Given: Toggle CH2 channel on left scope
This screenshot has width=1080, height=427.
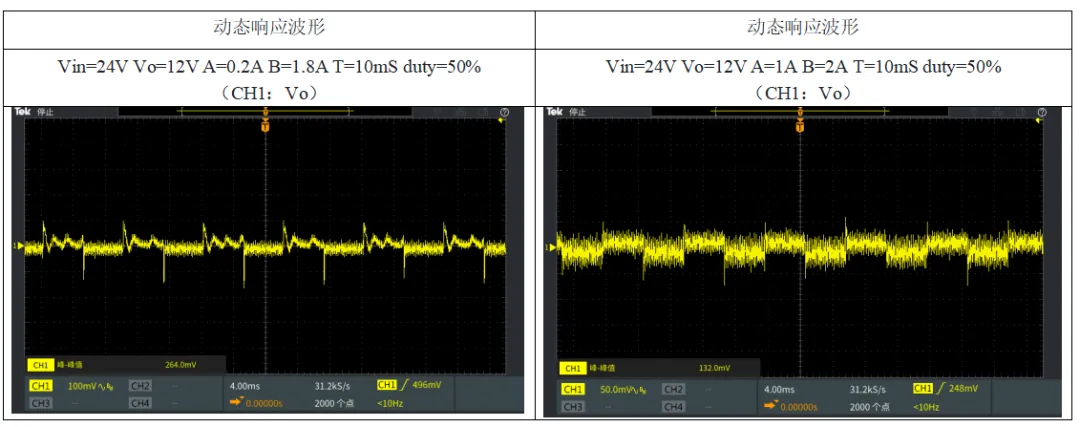Looking at the screenshot, I should 140,386.
